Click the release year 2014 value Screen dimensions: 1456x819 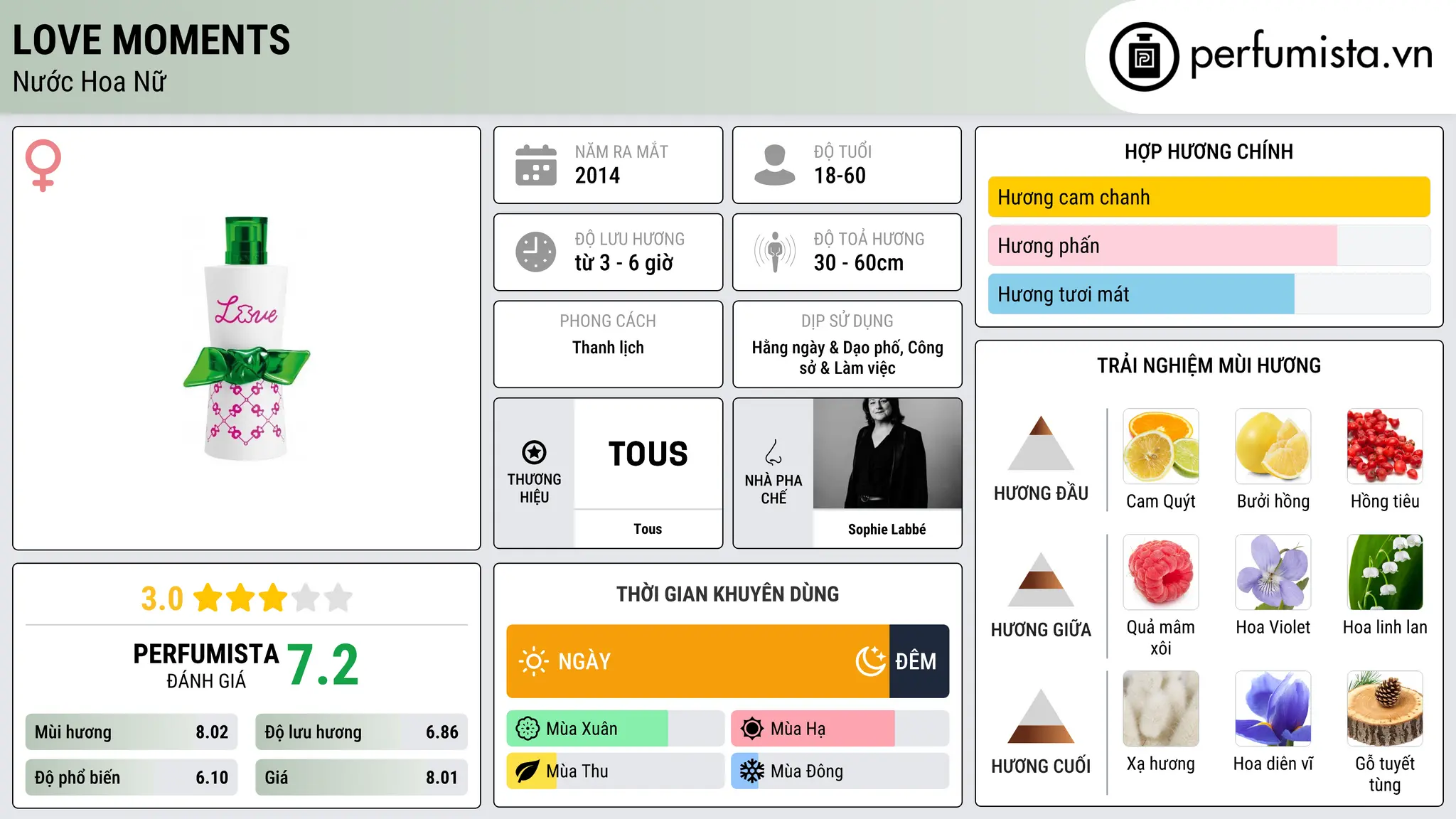[x=597, y=176]
